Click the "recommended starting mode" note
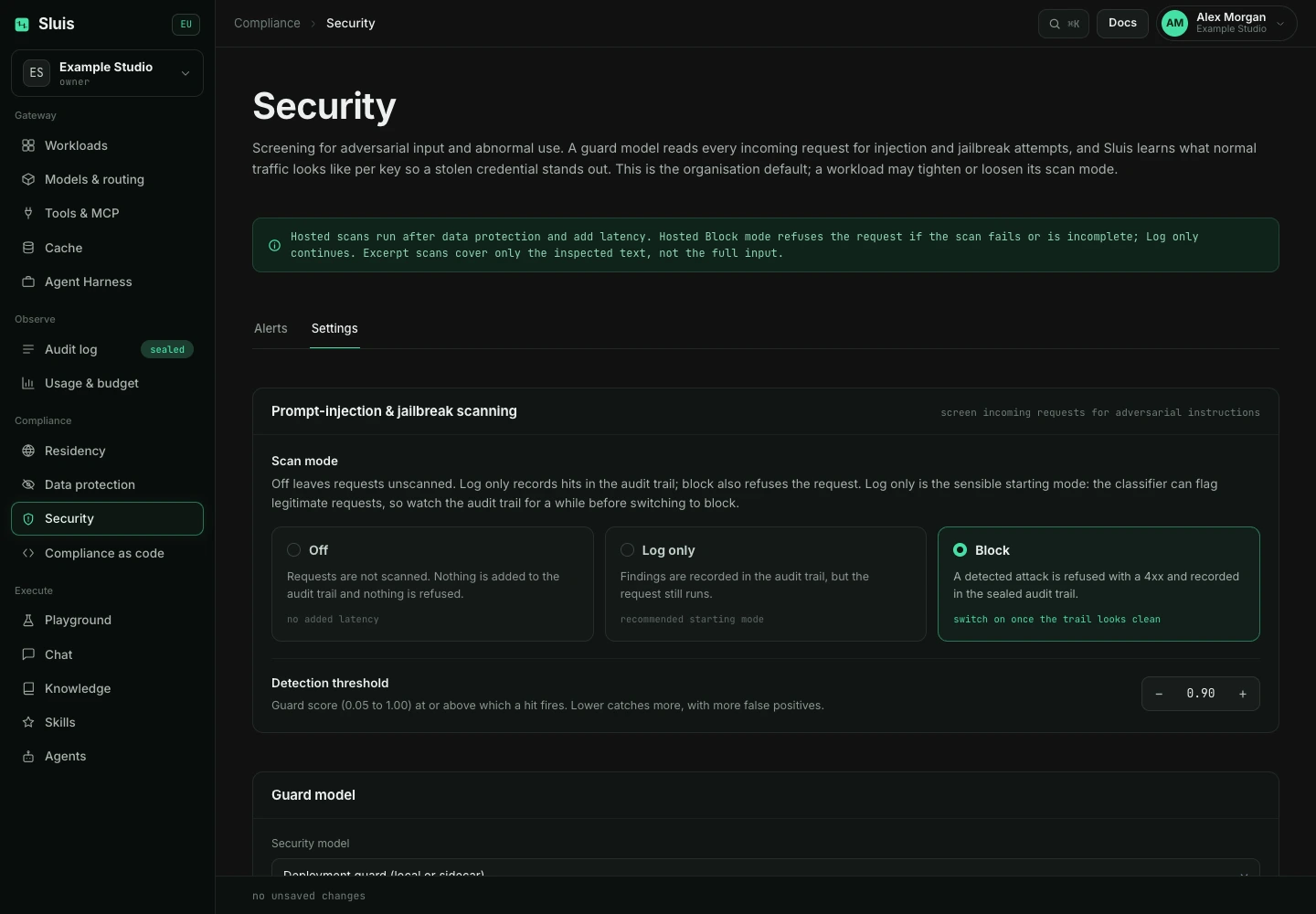The height and width of the screenshot is (914, 1316). tap(692, 620)
